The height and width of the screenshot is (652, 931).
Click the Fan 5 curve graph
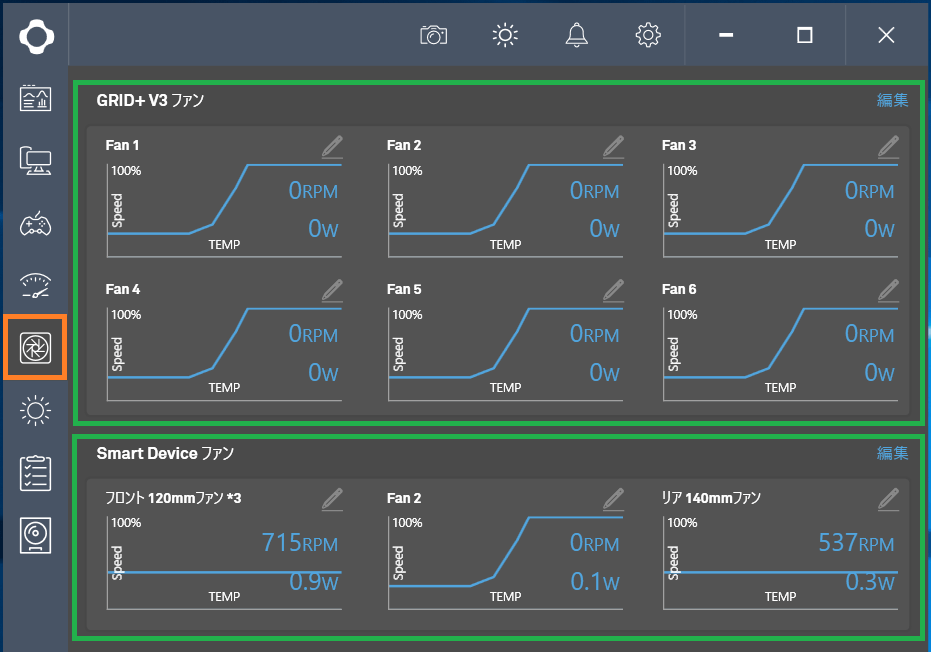click(505, 354)
